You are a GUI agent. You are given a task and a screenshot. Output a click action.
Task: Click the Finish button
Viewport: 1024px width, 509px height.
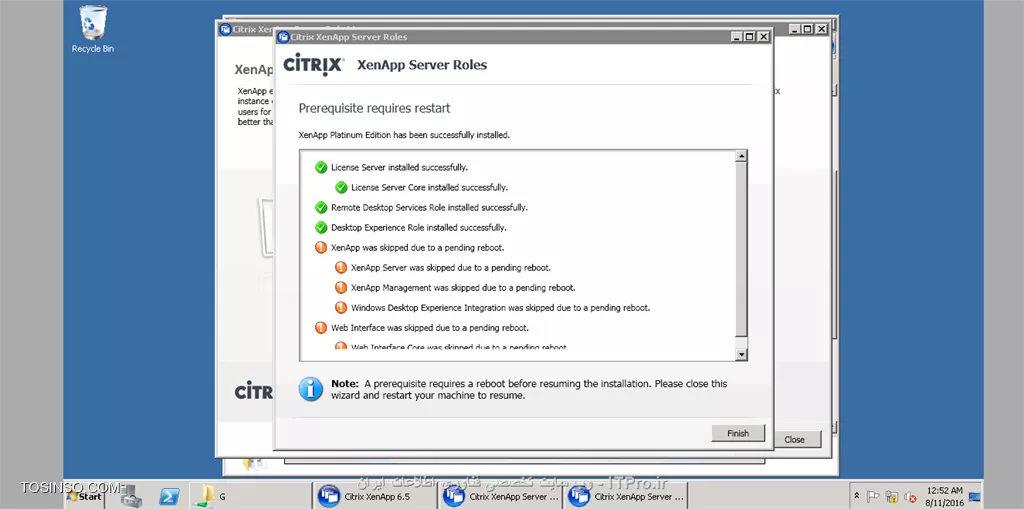(738, 433)
